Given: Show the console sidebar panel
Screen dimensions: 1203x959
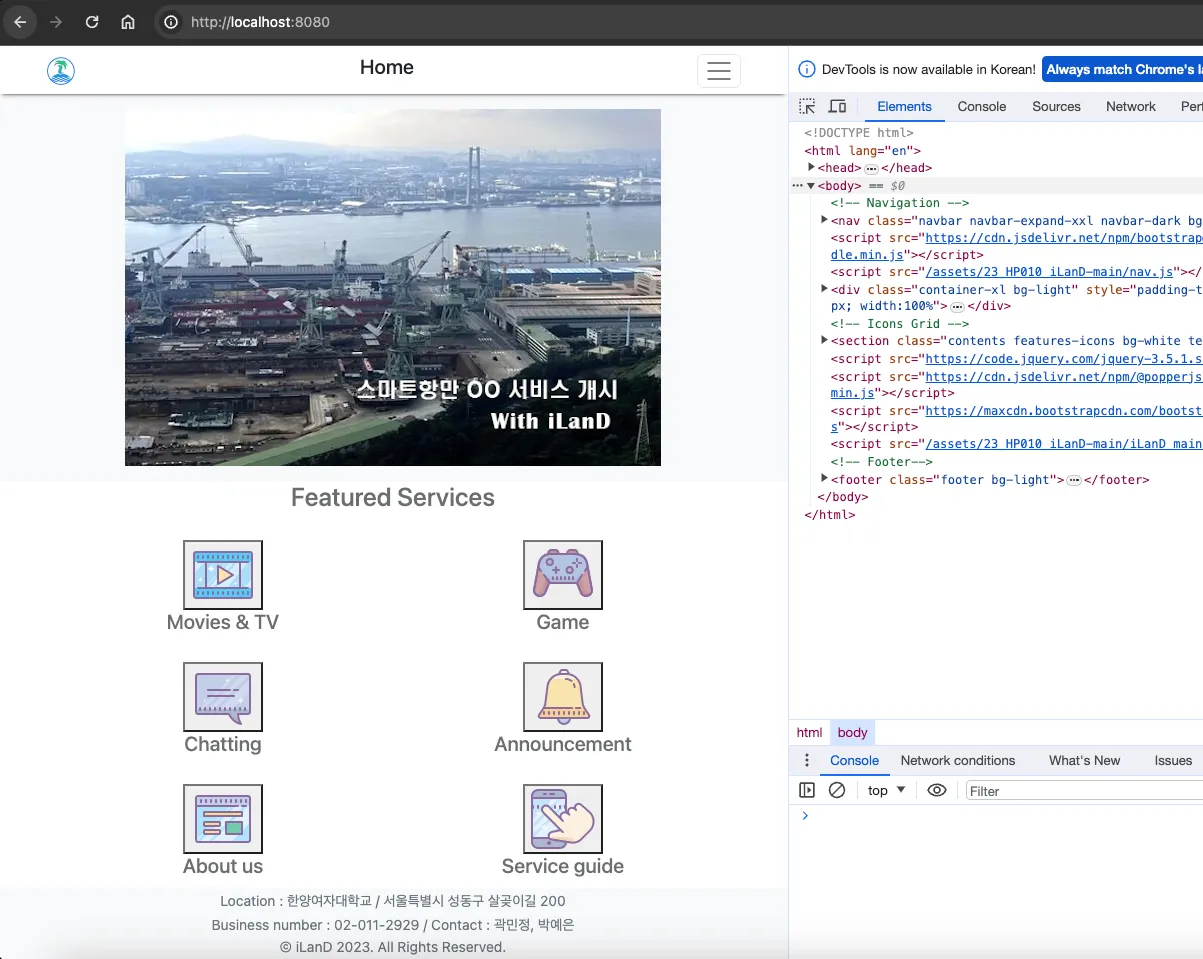Looking at the screenshot, I should [x=807, y=790].
